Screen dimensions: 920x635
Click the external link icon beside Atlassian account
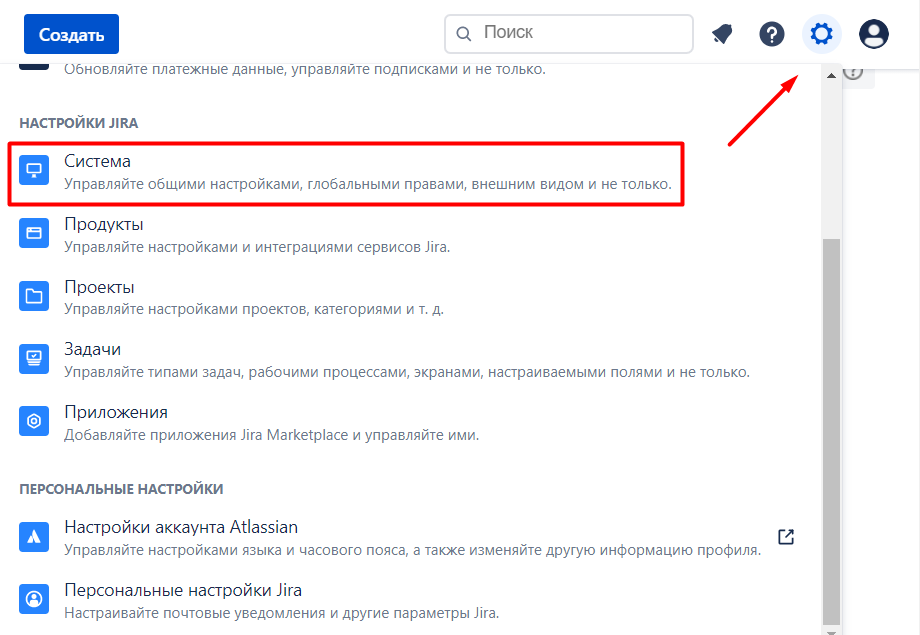pos(786,537)
